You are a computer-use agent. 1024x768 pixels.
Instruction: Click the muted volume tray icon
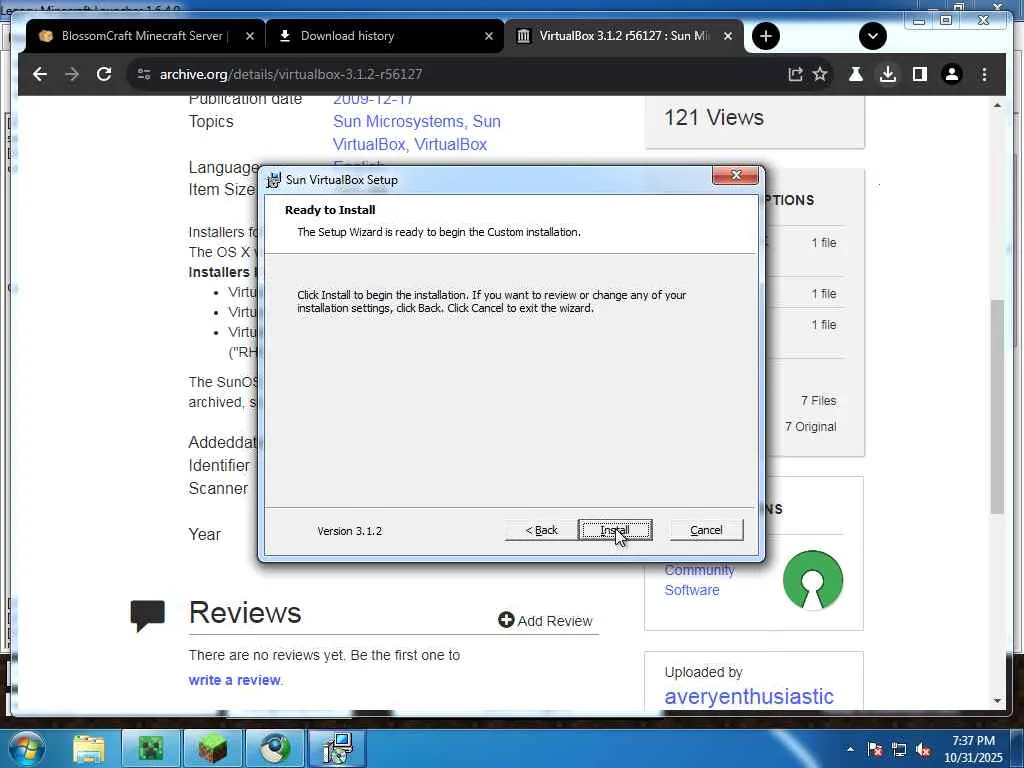pos(923,749)
